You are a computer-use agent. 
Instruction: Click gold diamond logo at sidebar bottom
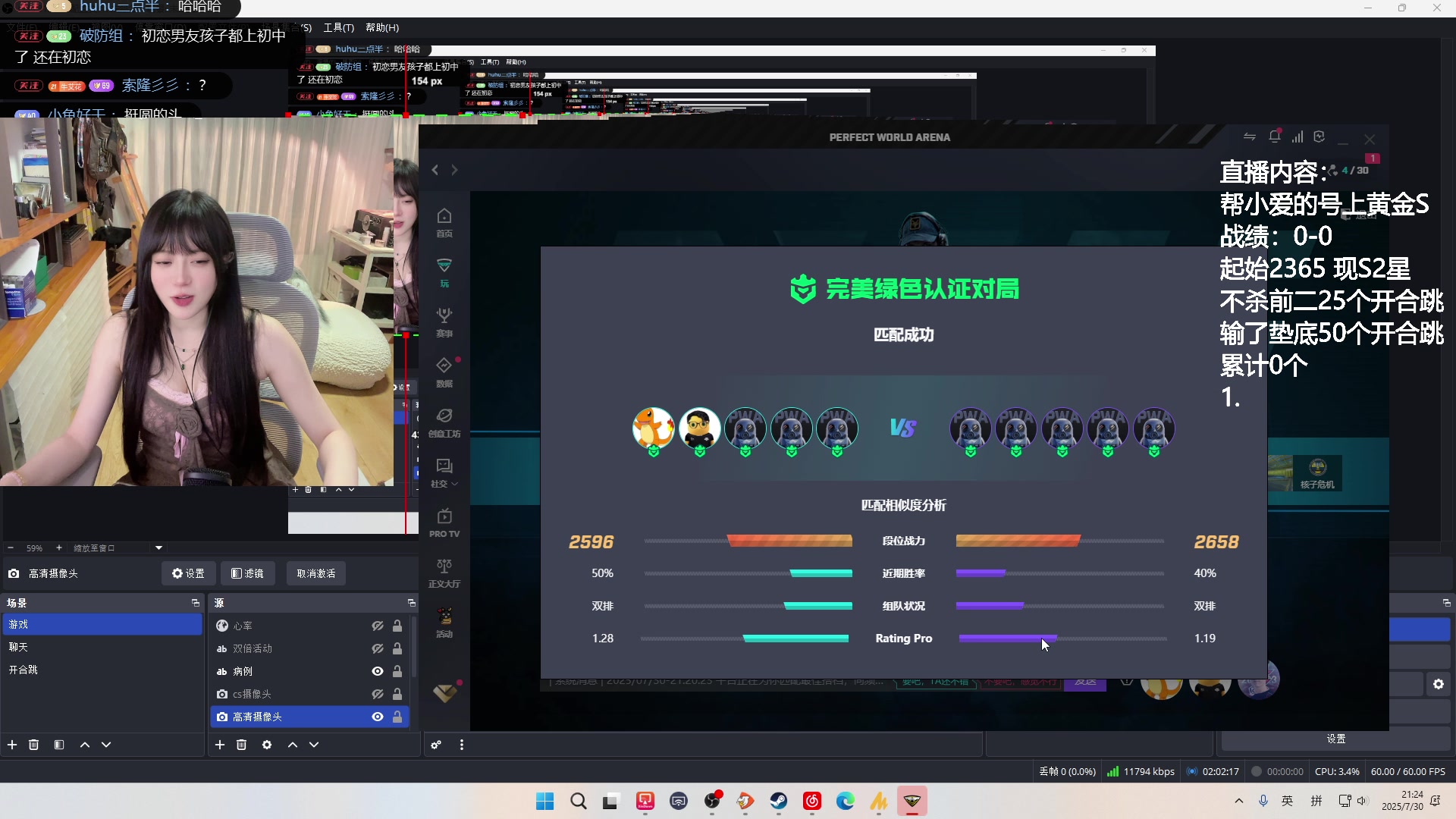(x=445, y=692)
